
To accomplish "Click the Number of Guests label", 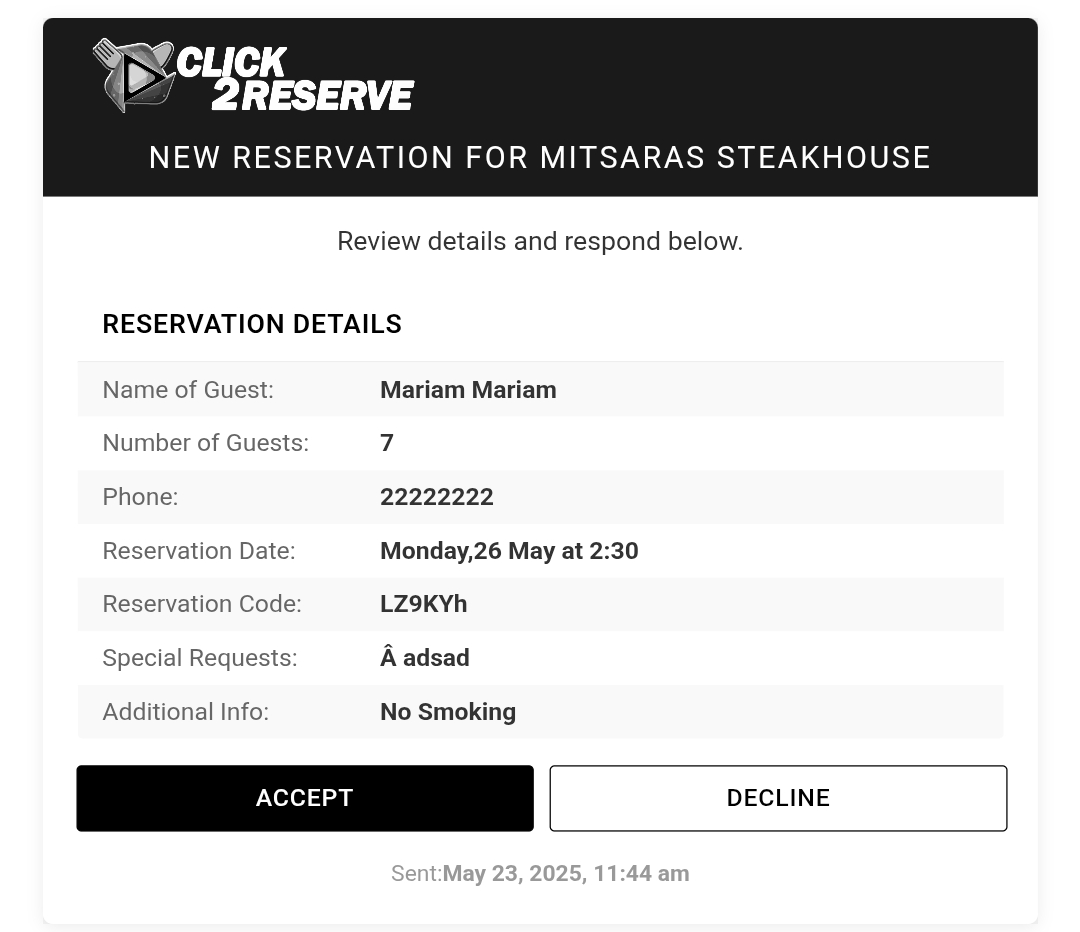I will [205, 443].
